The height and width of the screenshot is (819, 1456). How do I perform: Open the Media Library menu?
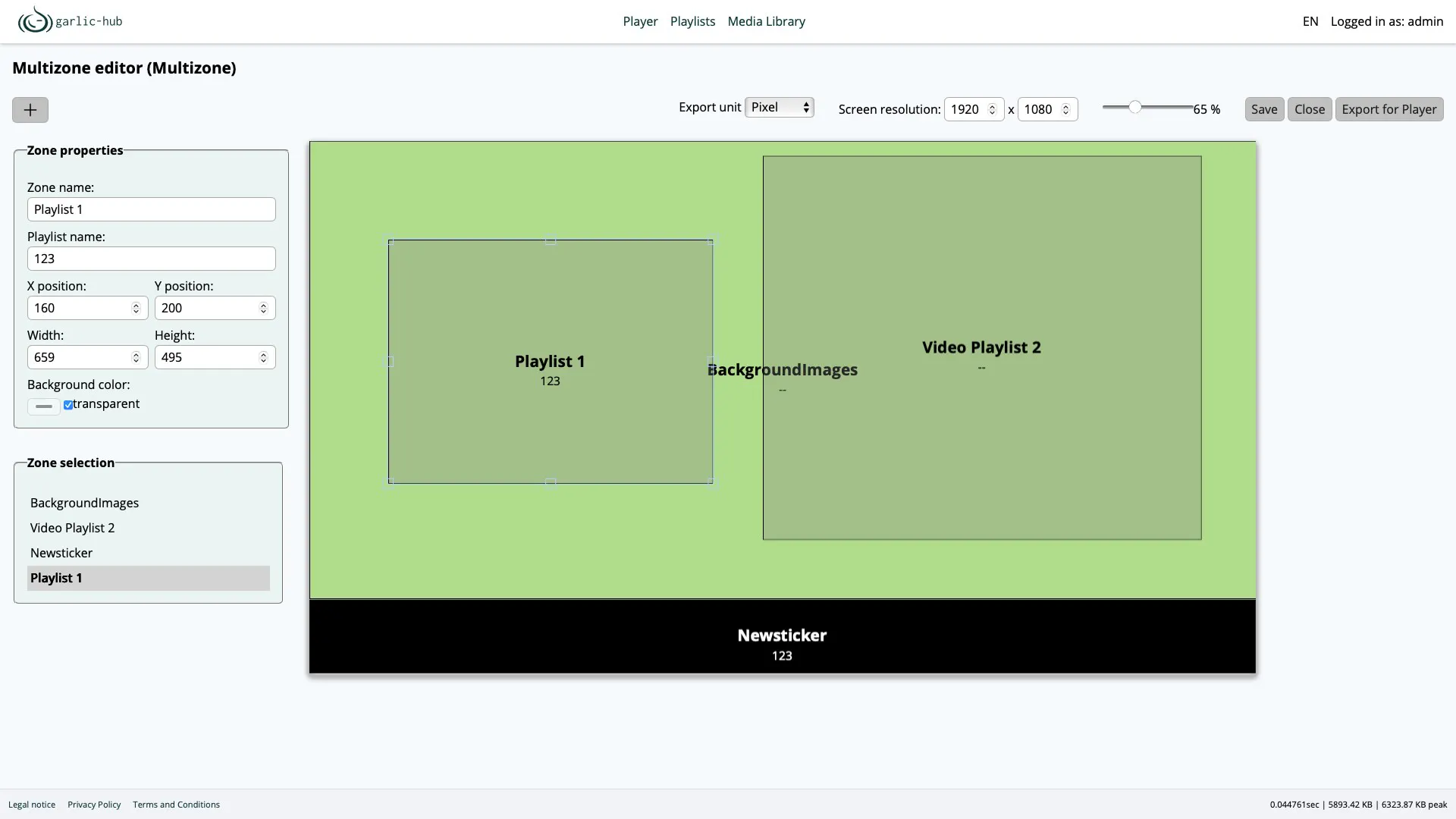[766, 21]
